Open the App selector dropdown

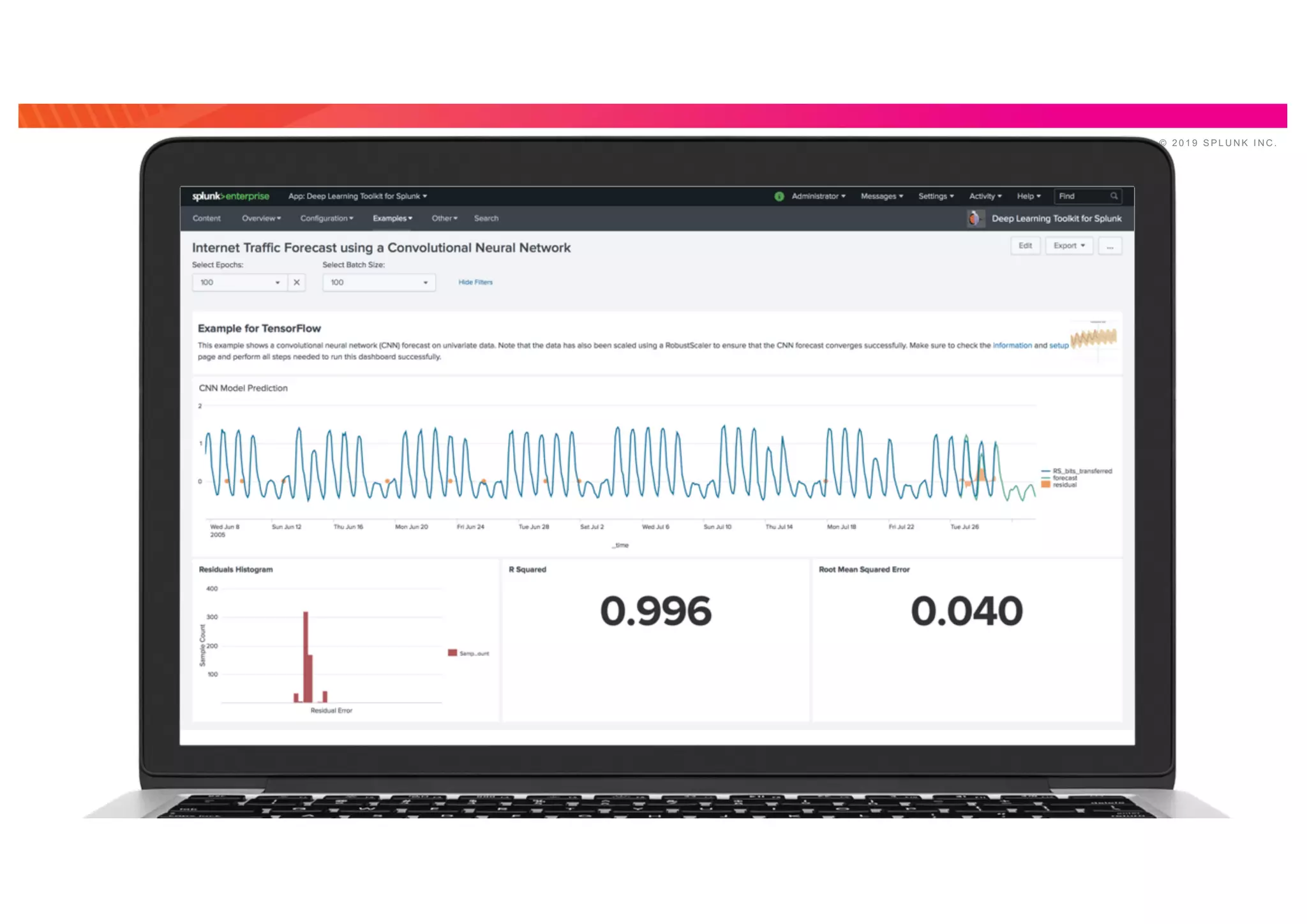click(x=357, y=196)
